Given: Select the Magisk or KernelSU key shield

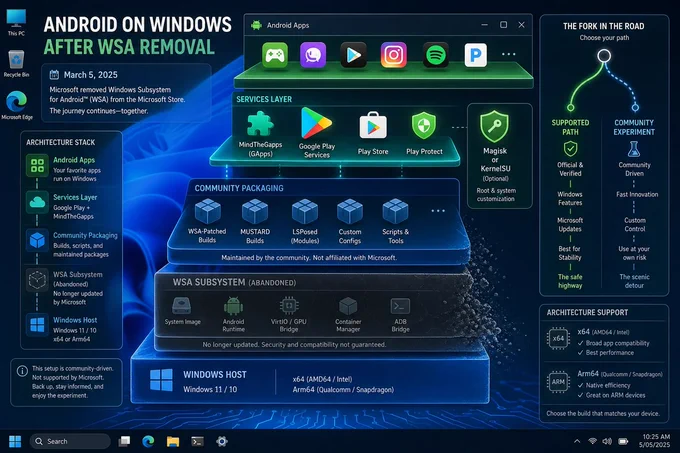Looking at the screenshot, I should coord(494,127).
